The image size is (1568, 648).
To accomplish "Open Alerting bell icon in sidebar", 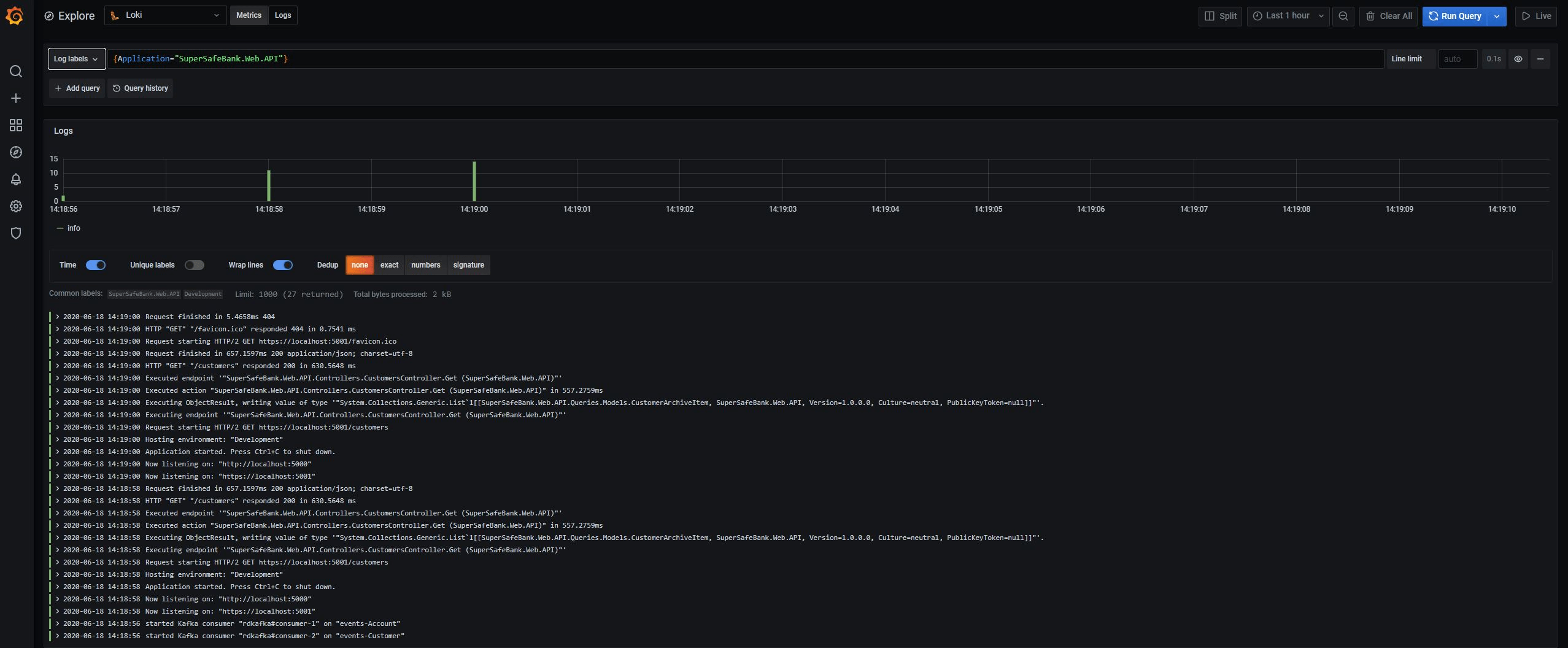I will (x=16, y=179).
